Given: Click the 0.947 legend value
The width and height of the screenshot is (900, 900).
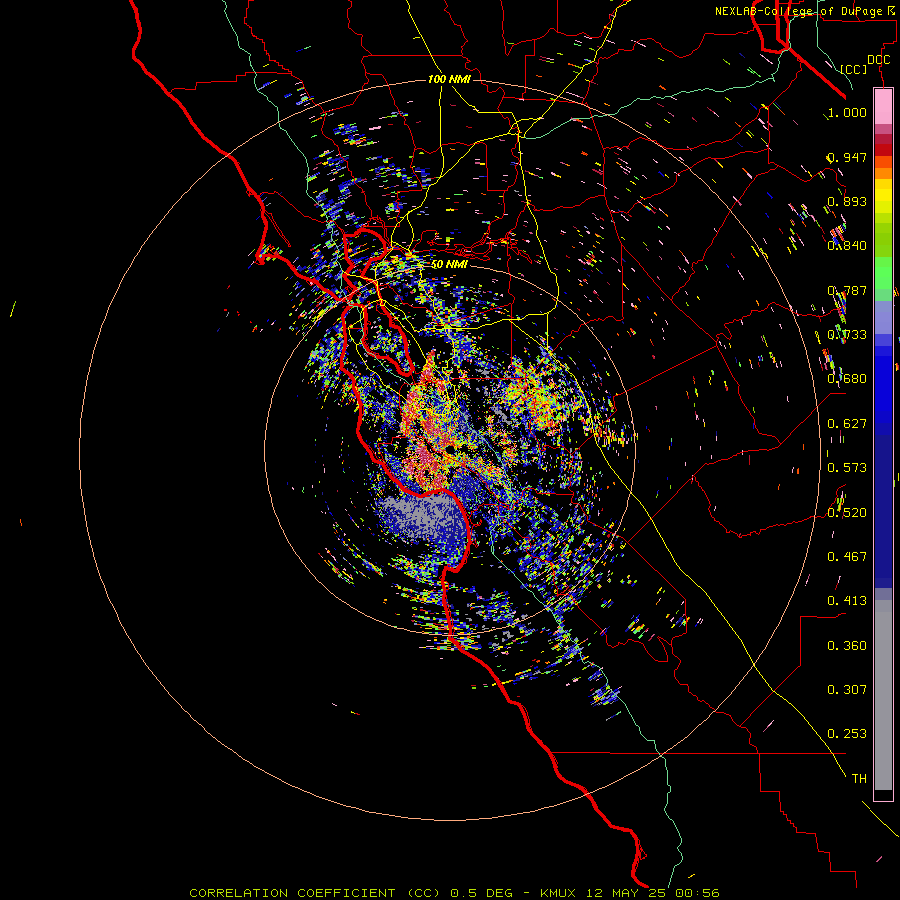Looking at the screenshot, I should pos(847,157).
